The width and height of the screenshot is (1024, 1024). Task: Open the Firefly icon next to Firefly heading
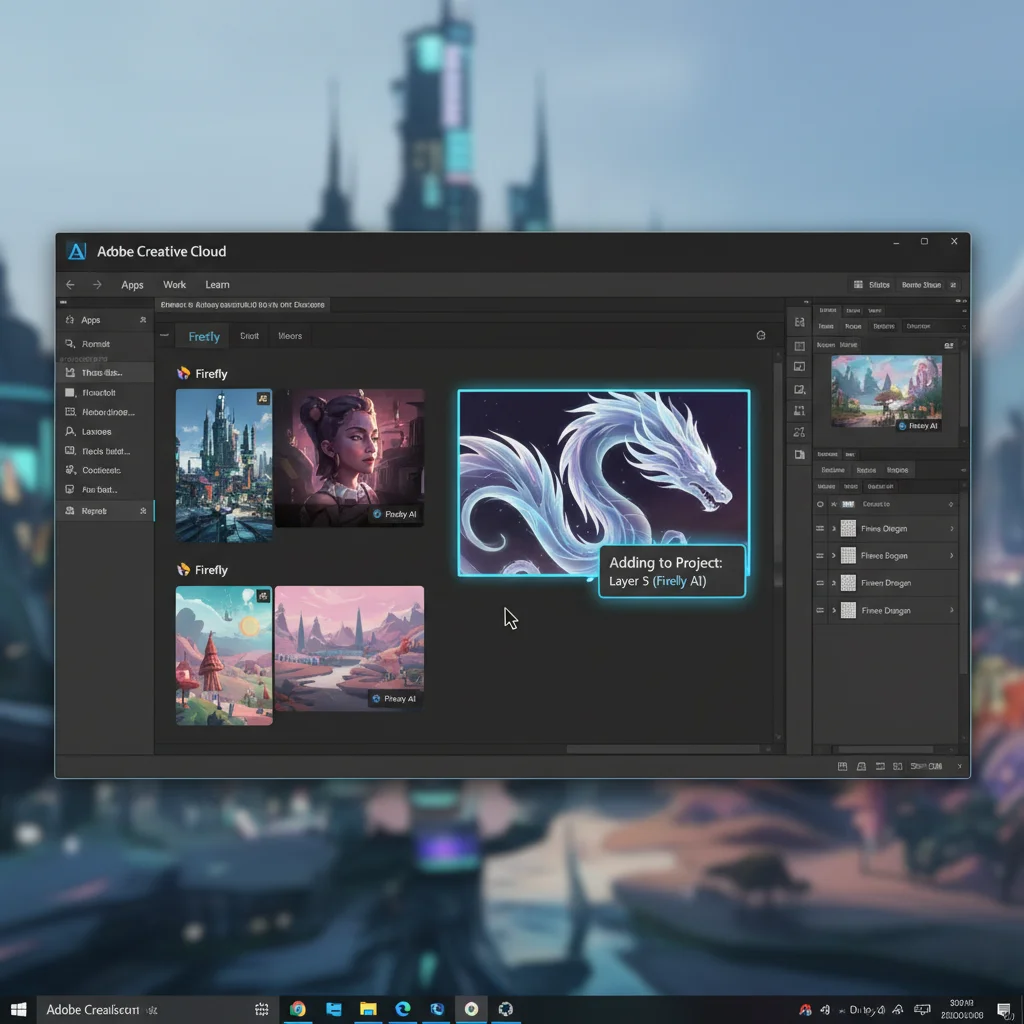(x=185, y=373)
